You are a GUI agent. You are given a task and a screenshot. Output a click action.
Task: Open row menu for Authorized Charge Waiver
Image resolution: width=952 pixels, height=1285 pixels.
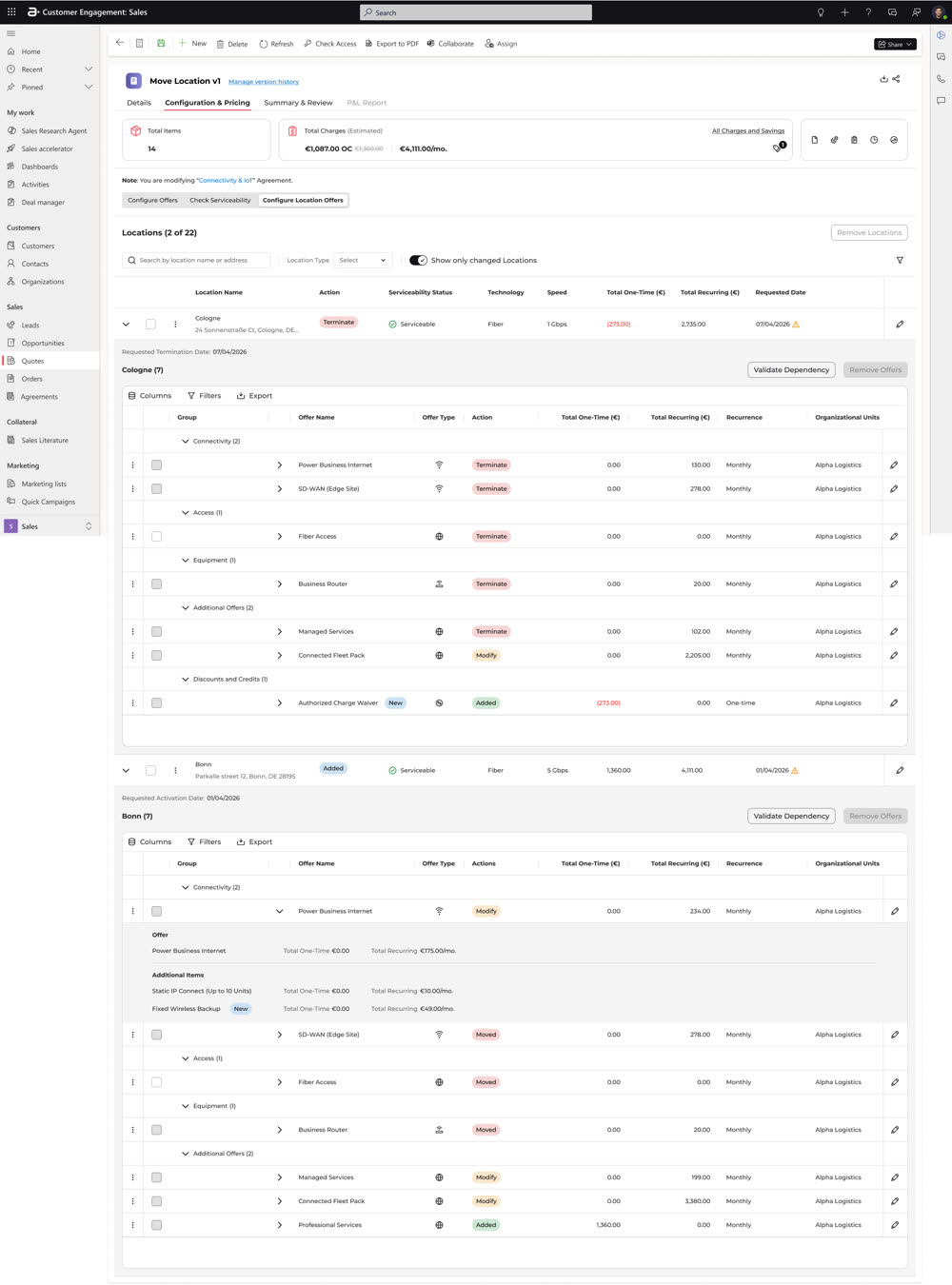coord(132,703)
